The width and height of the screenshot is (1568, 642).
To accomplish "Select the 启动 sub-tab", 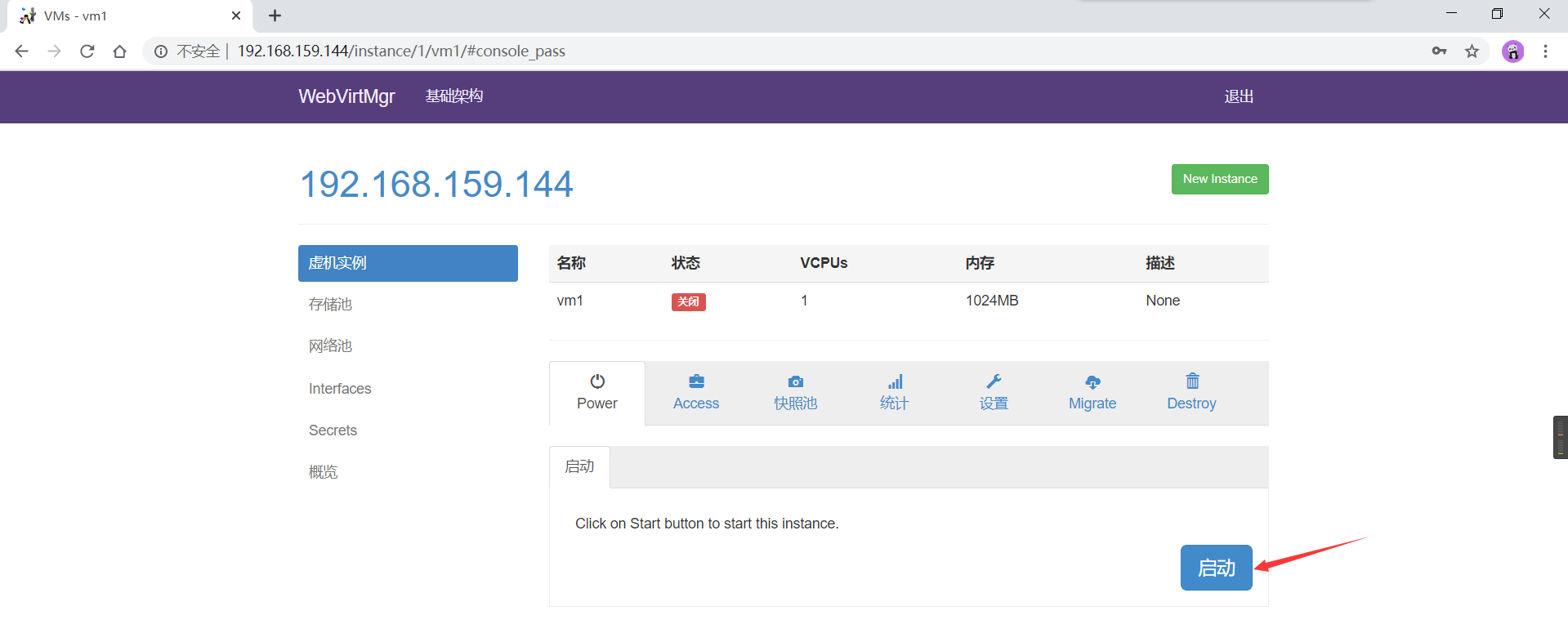I will click(x=579, y=466).
